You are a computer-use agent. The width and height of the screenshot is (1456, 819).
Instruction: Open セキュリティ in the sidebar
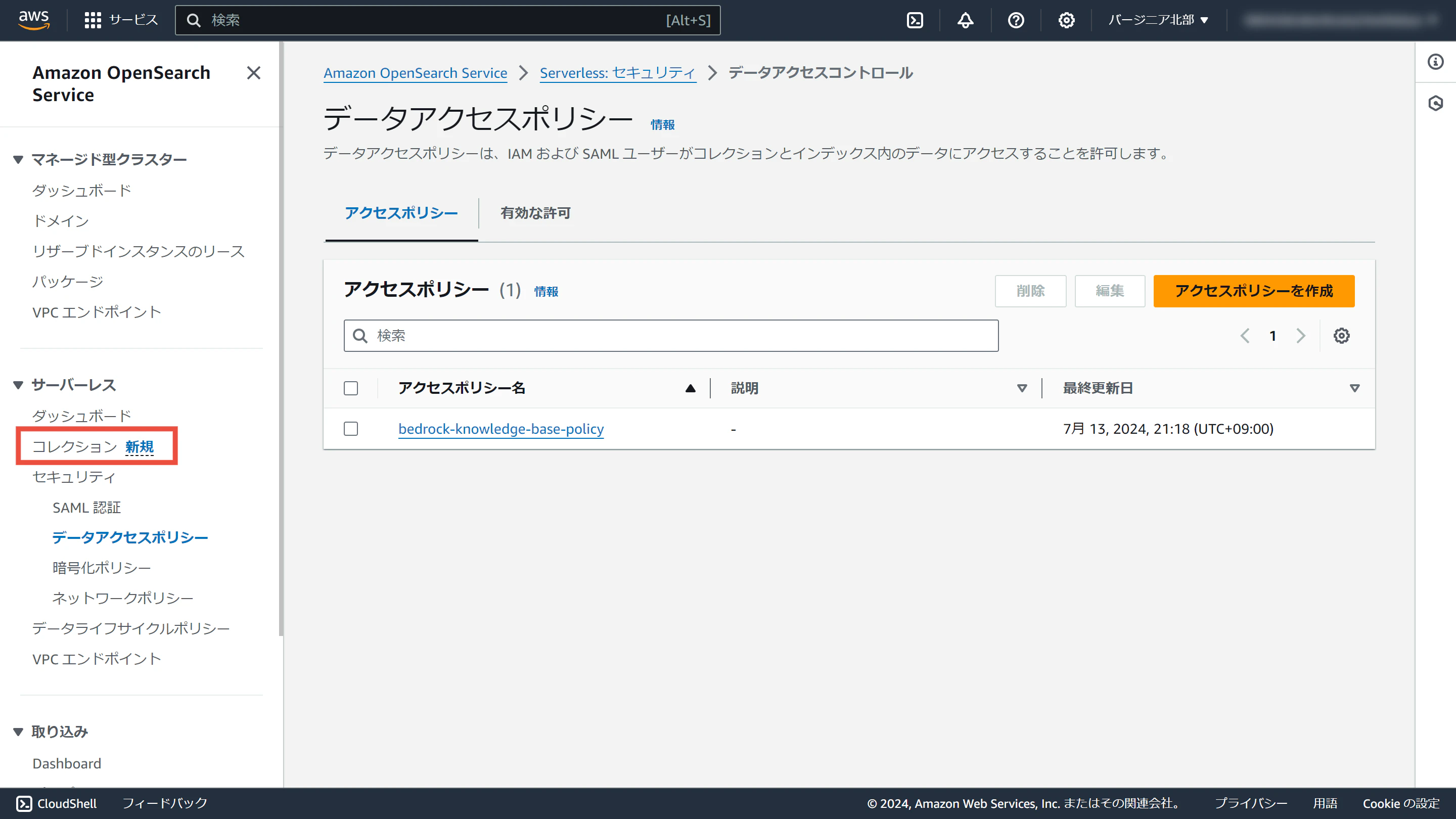coord(74,477)
